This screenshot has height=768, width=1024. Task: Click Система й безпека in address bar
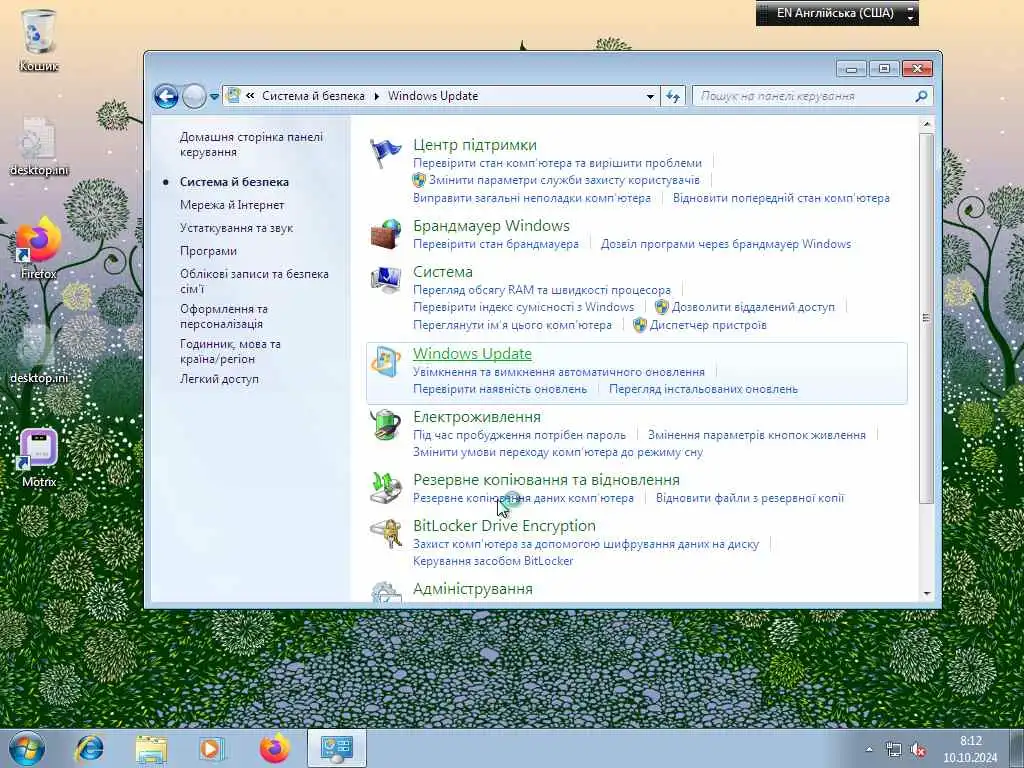click(x=313, y=96)
